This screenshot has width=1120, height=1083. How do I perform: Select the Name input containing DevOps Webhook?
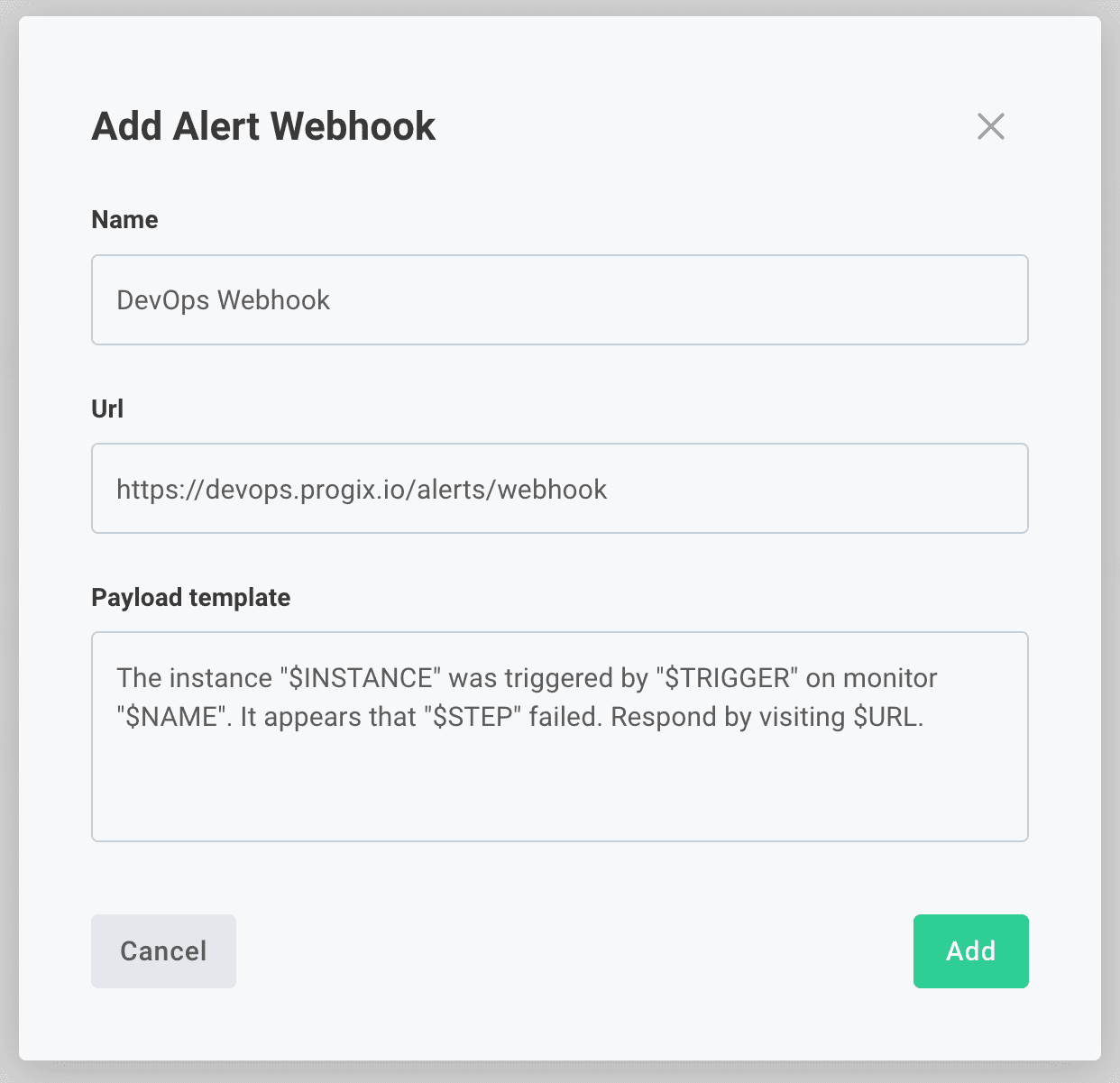pyautogui.click(x=559, y=300)
